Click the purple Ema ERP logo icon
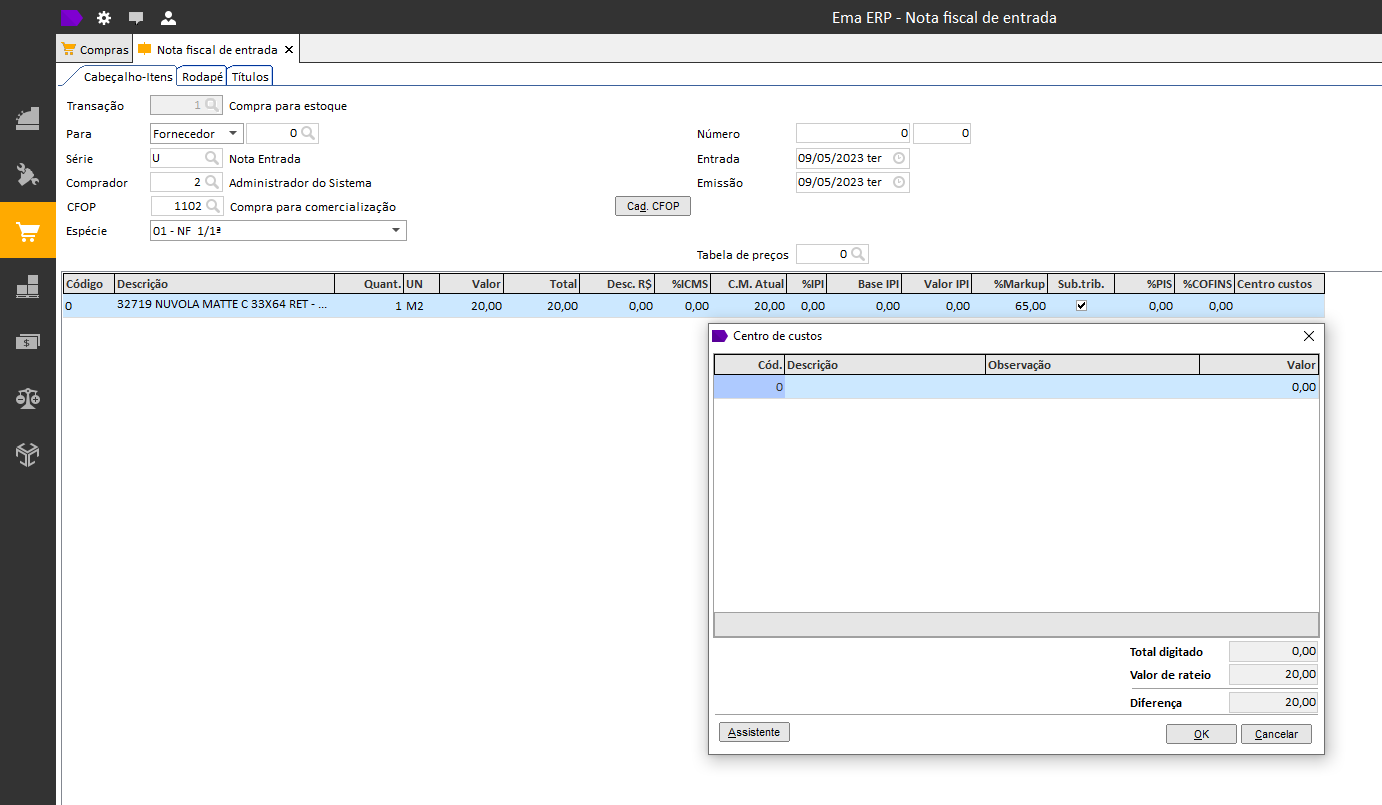The image size is (1382, 805). point(71,17)
